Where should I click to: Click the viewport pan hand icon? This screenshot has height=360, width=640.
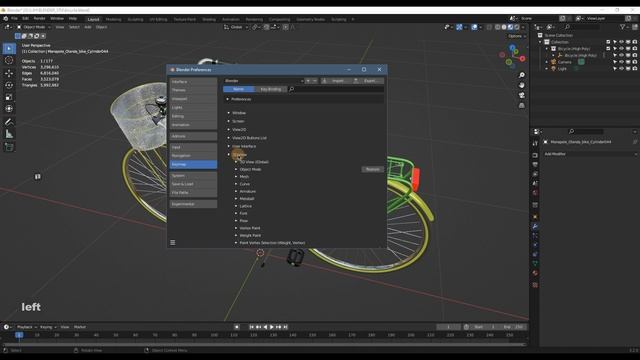522,85
